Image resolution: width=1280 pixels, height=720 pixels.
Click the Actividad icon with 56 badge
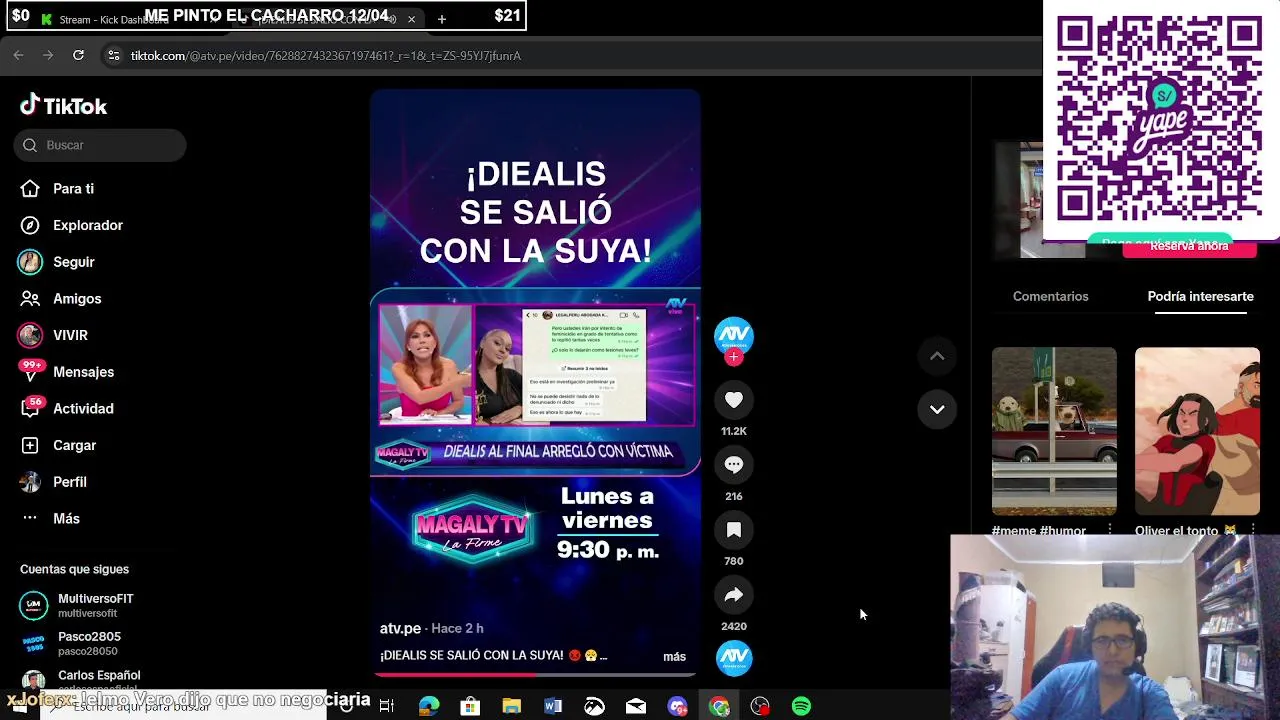click(30, 408)
